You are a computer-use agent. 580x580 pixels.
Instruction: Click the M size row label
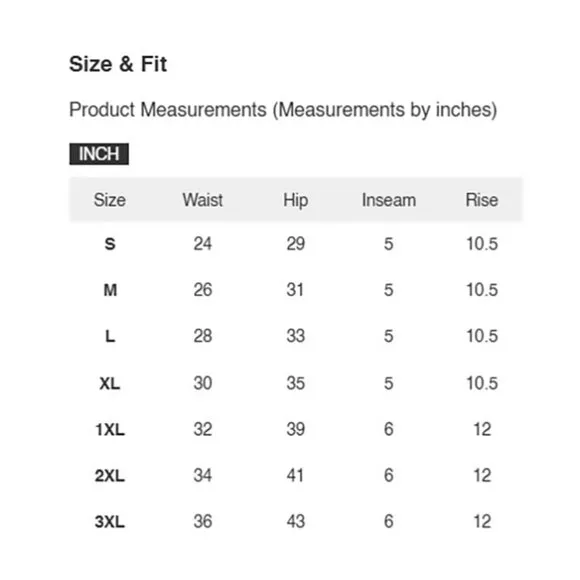(x=110, y=290)
